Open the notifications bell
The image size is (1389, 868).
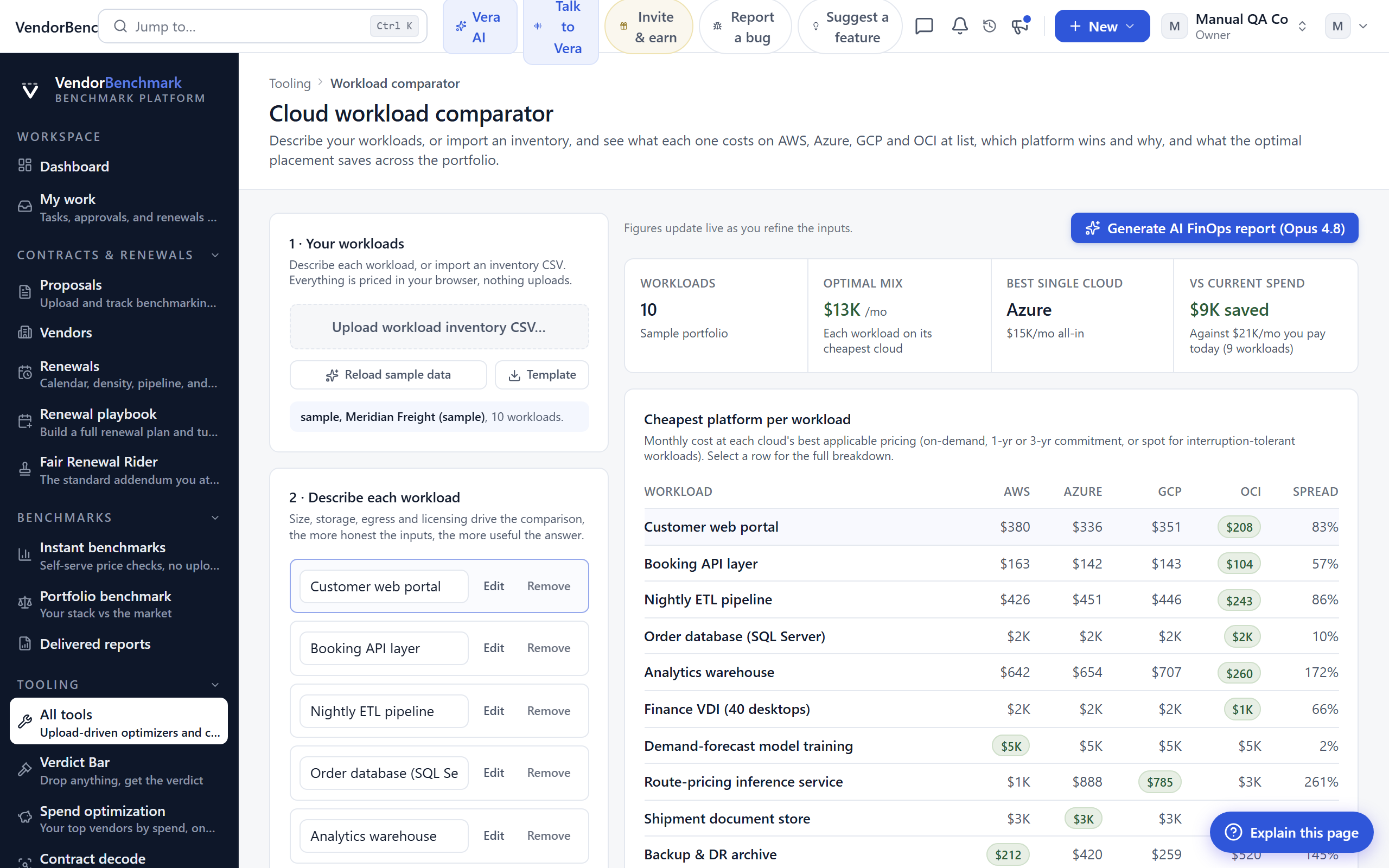point(960,26)
